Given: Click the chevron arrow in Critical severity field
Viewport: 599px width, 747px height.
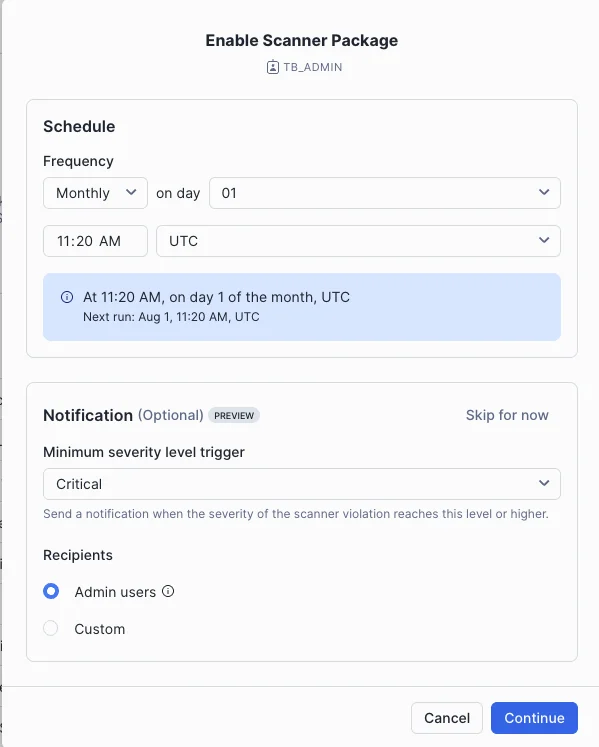Looking at the screenshot, I should 544,484.
